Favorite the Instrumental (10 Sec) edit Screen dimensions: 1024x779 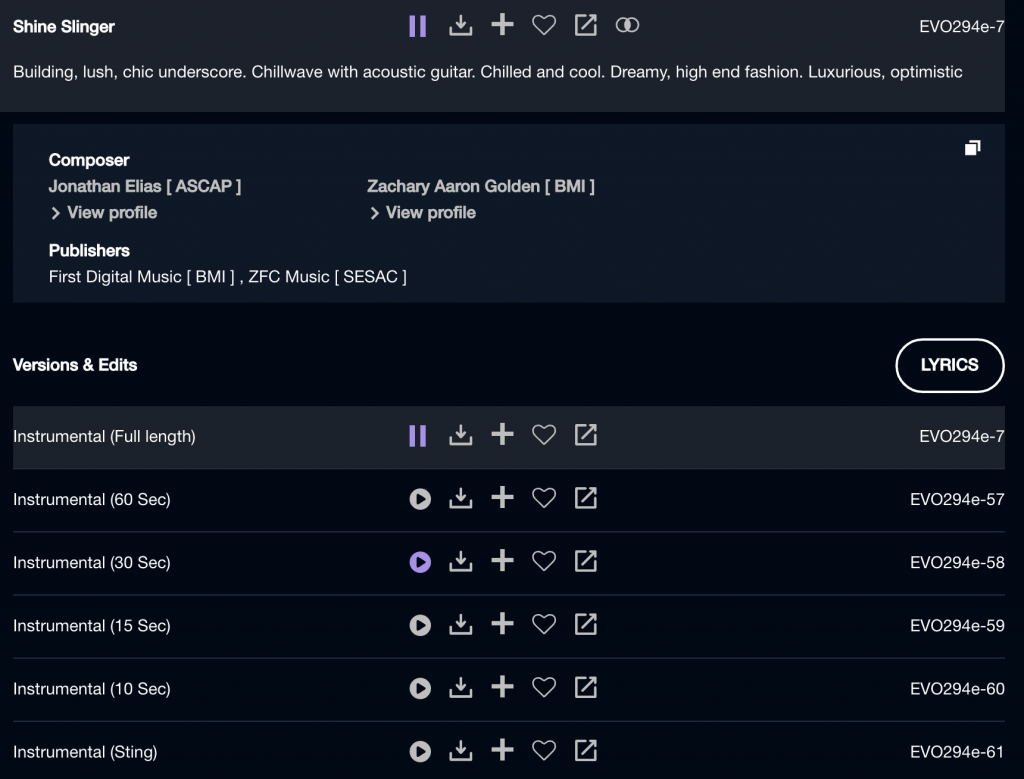pos(543,688)
